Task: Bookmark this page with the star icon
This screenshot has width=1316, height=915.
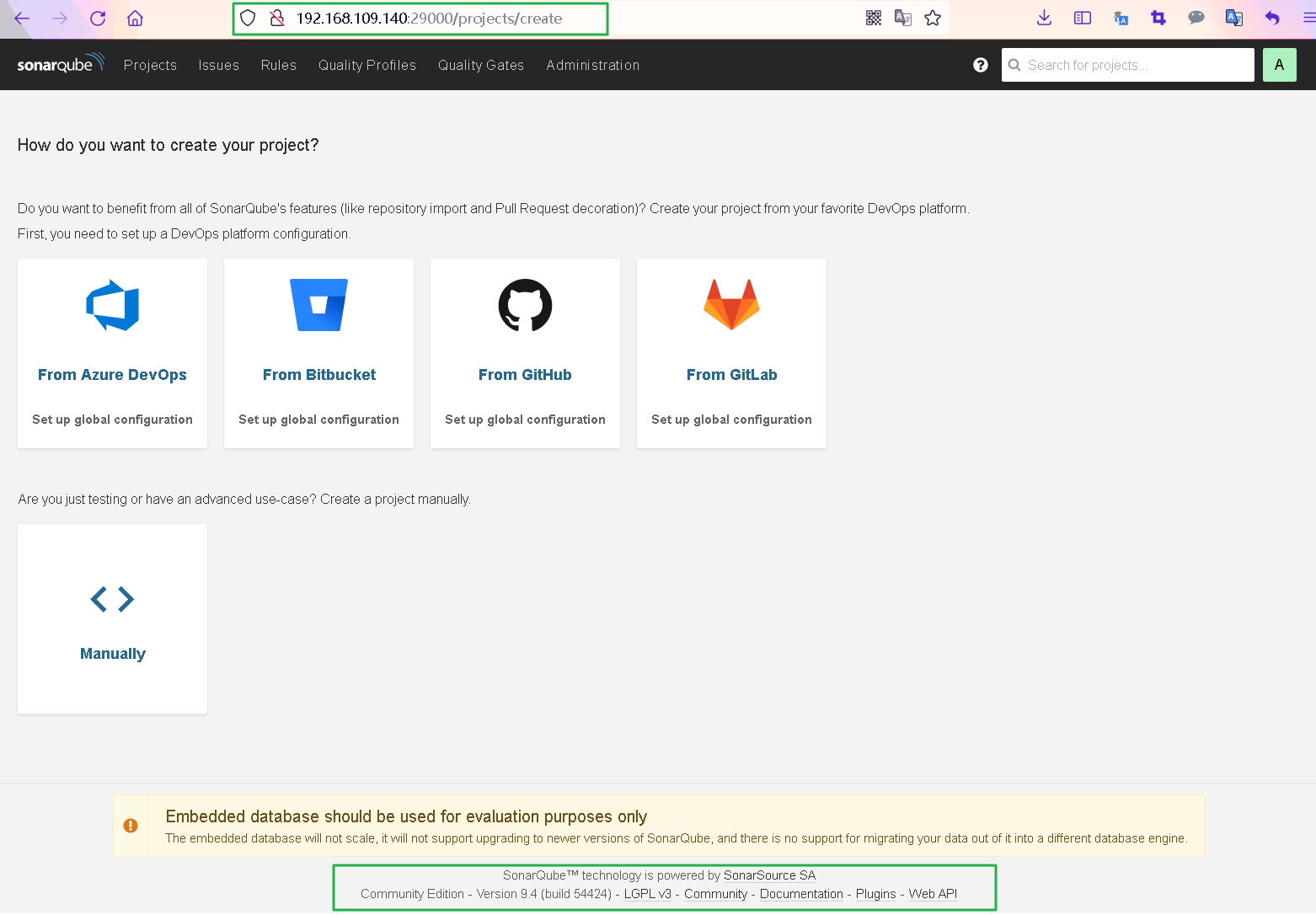Action: [933, 19]
